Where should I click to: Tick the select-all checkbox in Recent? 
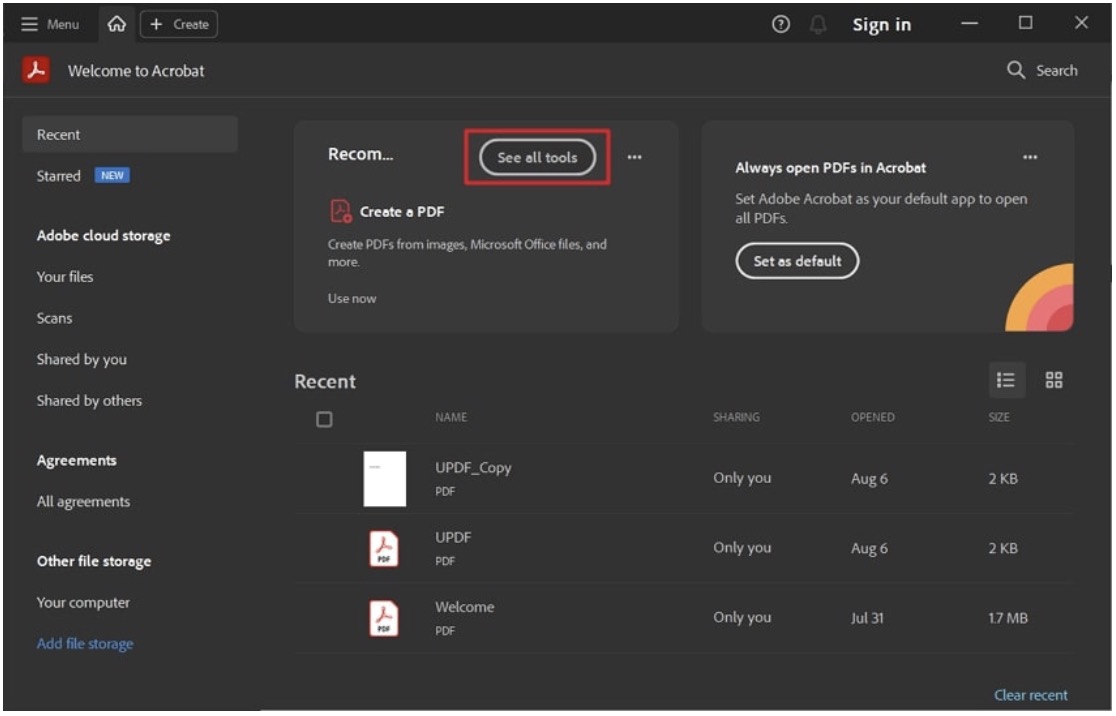pos(324,419)
